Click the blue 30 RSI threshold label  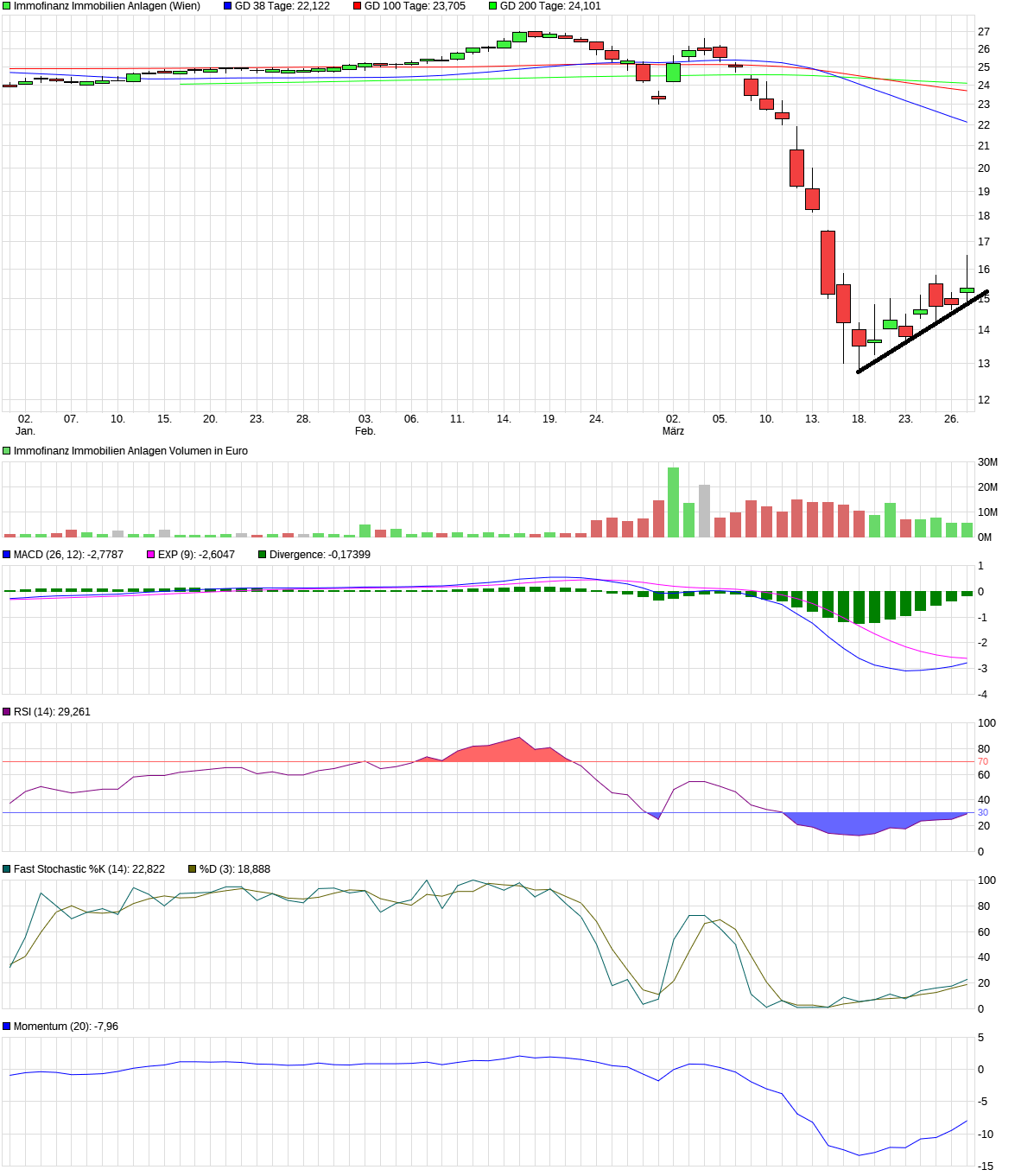coord(983,813)
